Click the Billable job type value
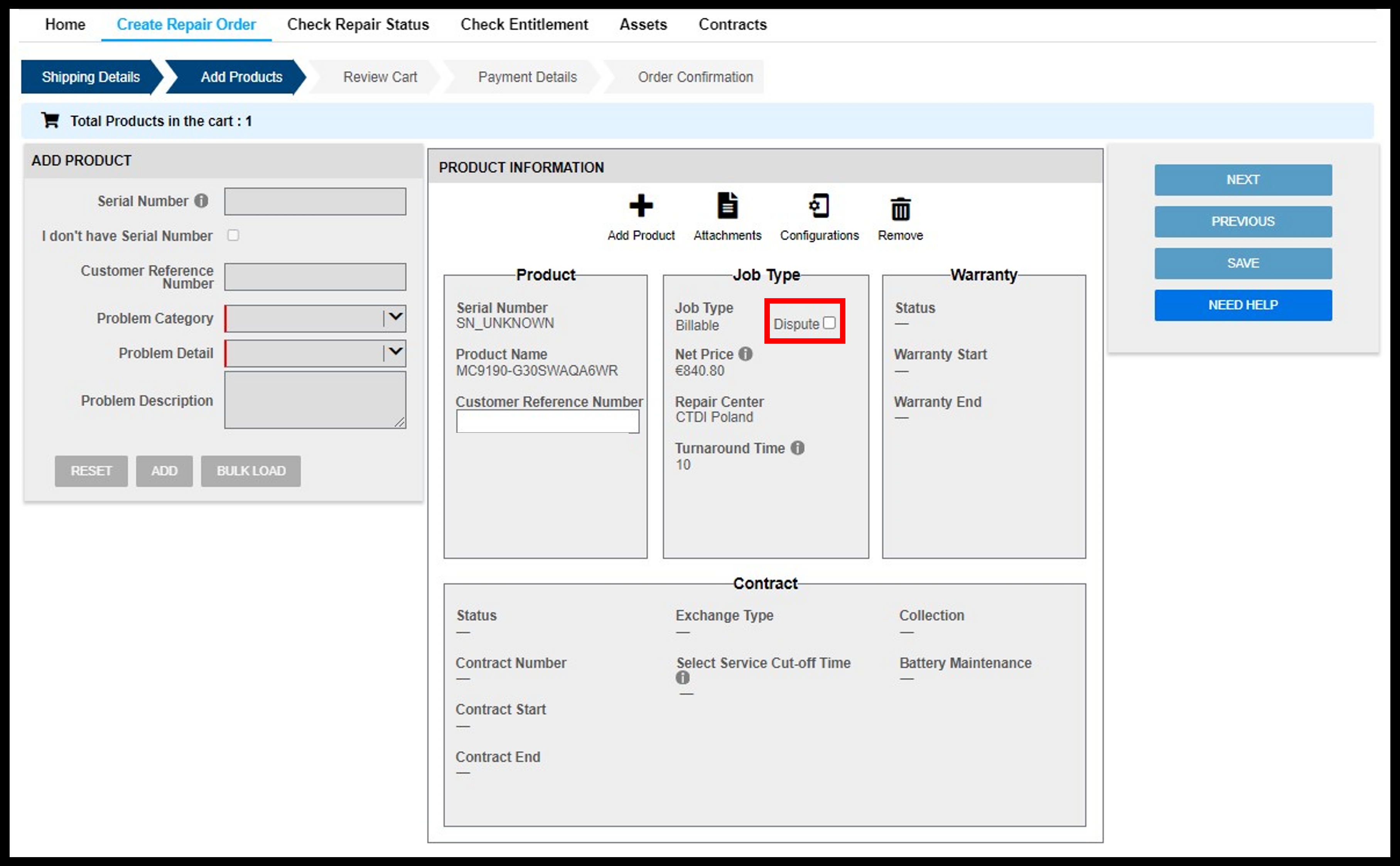 pyautogui.click(x=697, y=325)
